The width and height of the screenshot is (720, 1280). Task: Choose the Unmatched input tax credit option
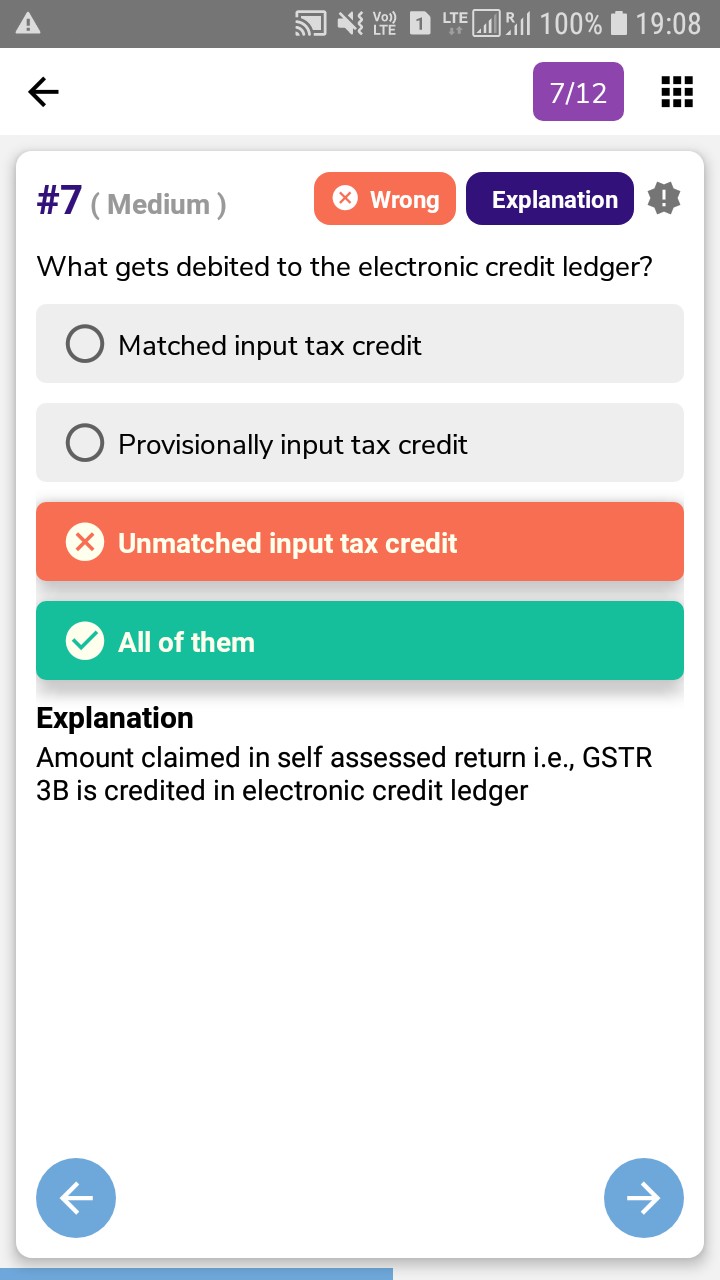(360, 542)
